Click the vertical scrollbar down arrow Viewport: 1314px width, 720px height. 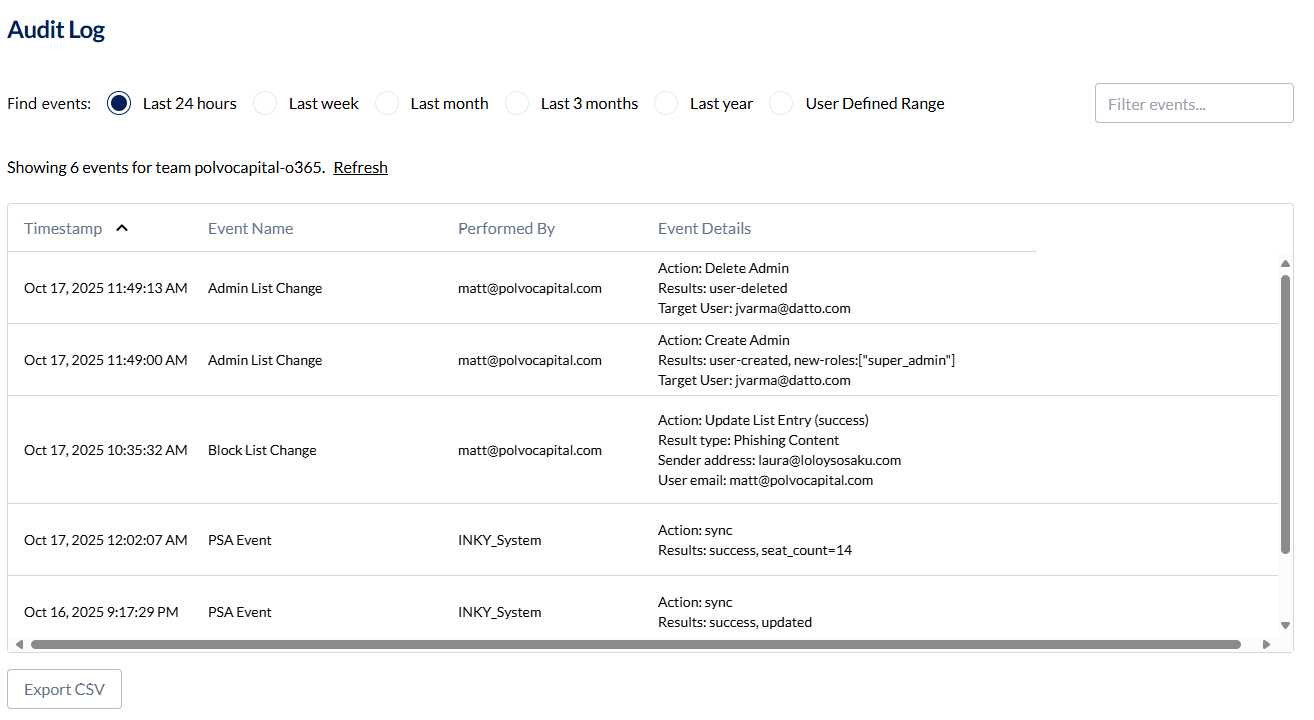[1285, 625]
